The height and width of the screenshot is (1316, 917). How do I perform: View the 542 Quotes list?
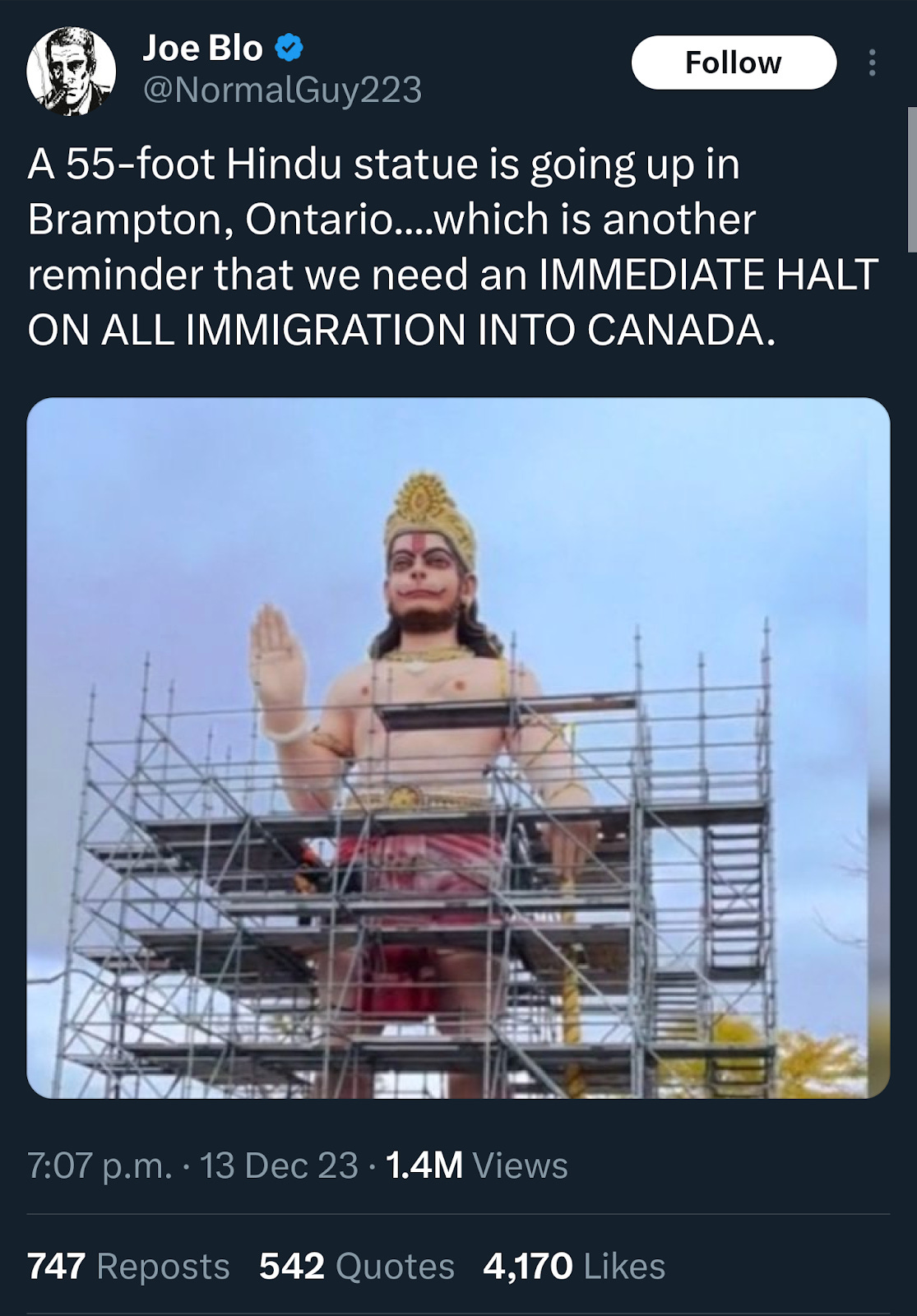357,1266
